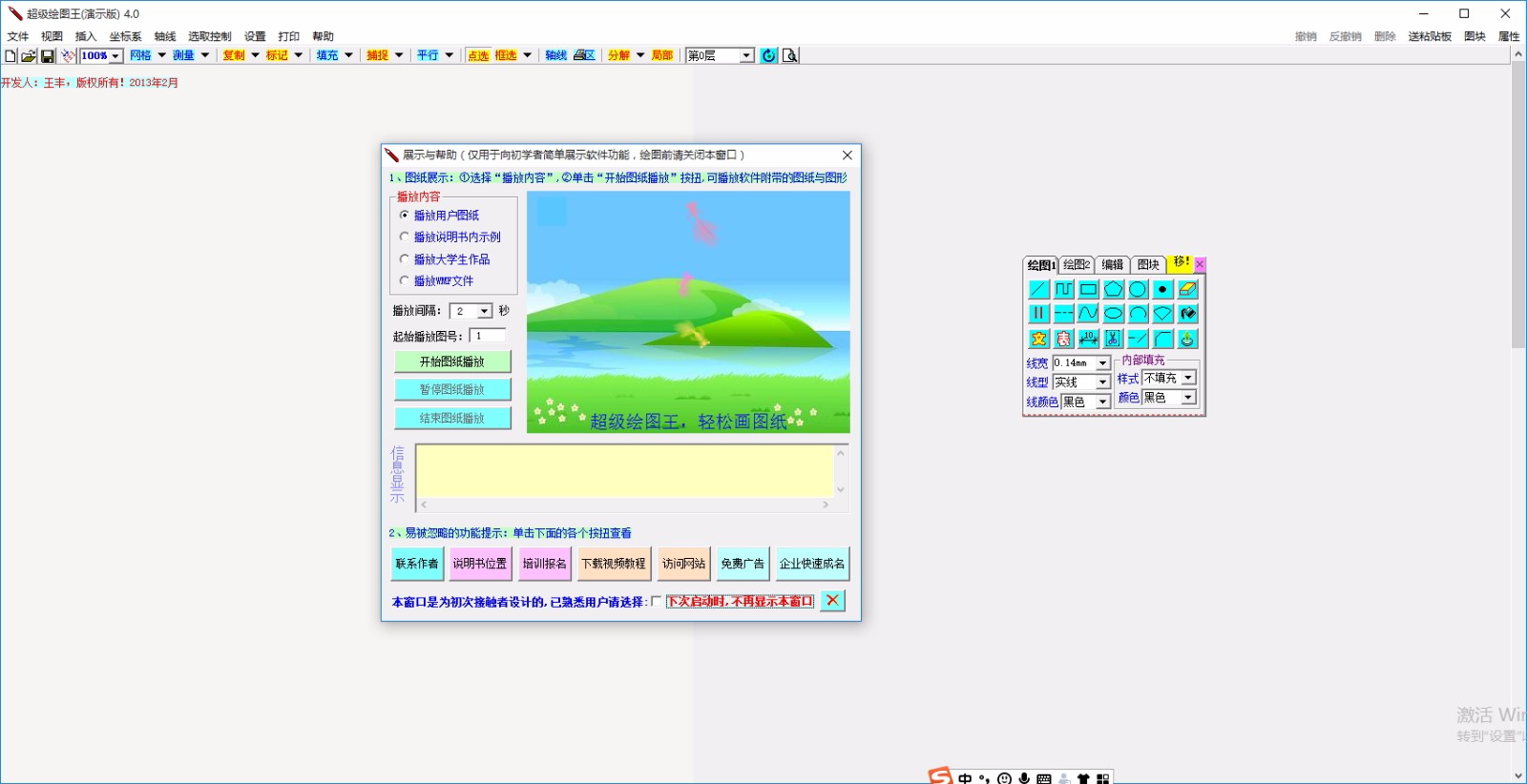Select the ellipse drawing tool
The image size is (1527, 784).
(1113, 314)
